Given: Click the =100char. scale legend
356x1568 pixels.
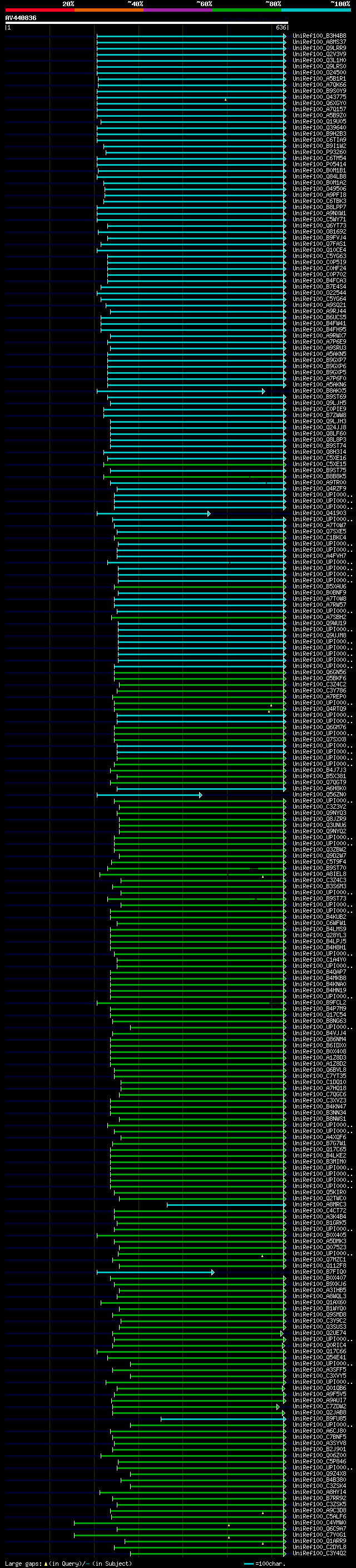Looking at the screenshot, I should coord(265,1564).
